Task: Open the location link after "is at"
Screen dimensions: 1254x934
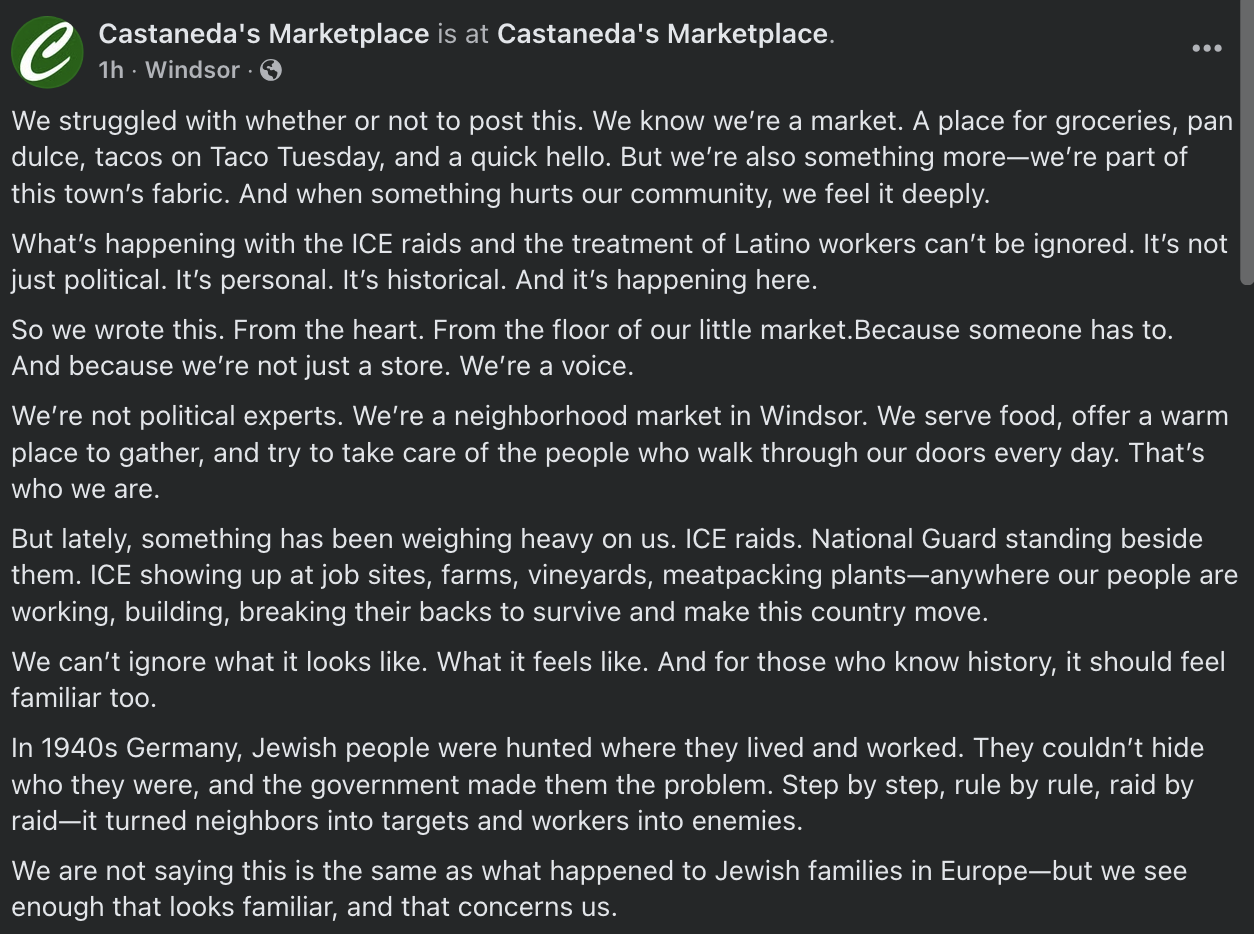Action: pyautogui.click(x=663, y=34)
